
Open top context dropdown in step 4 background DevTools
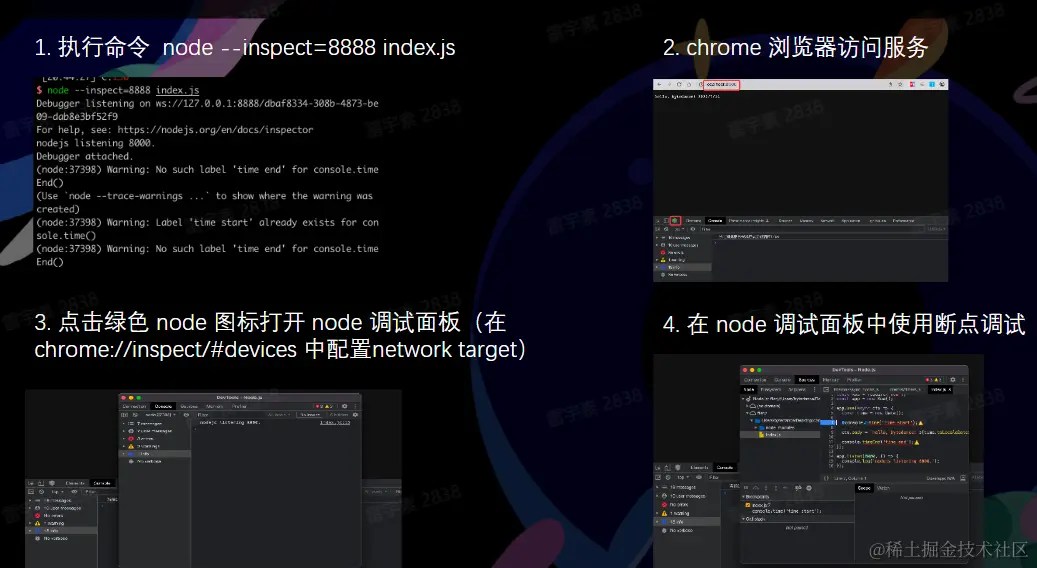click(x=683, y=477)
